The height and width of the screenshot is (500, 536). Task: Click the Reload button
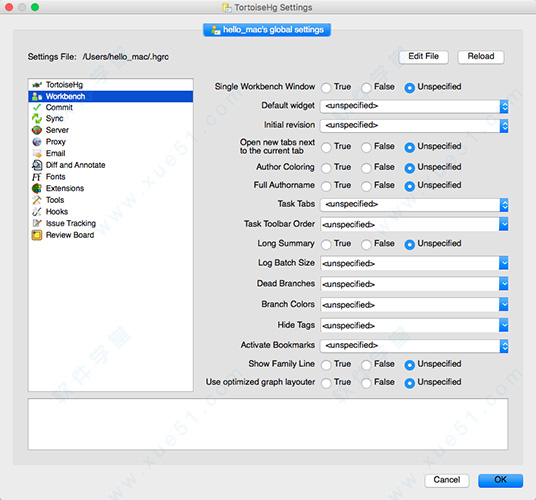click(481, 57)
